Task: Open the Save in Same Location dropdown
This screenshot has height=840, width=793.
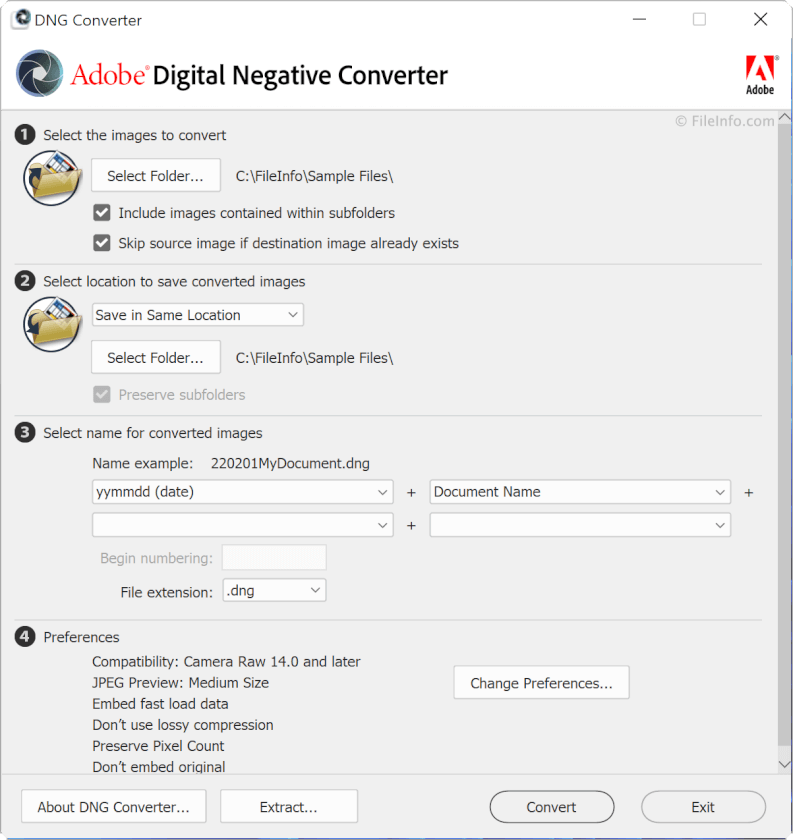Action: pyautogui.click(x=197, y=315)
